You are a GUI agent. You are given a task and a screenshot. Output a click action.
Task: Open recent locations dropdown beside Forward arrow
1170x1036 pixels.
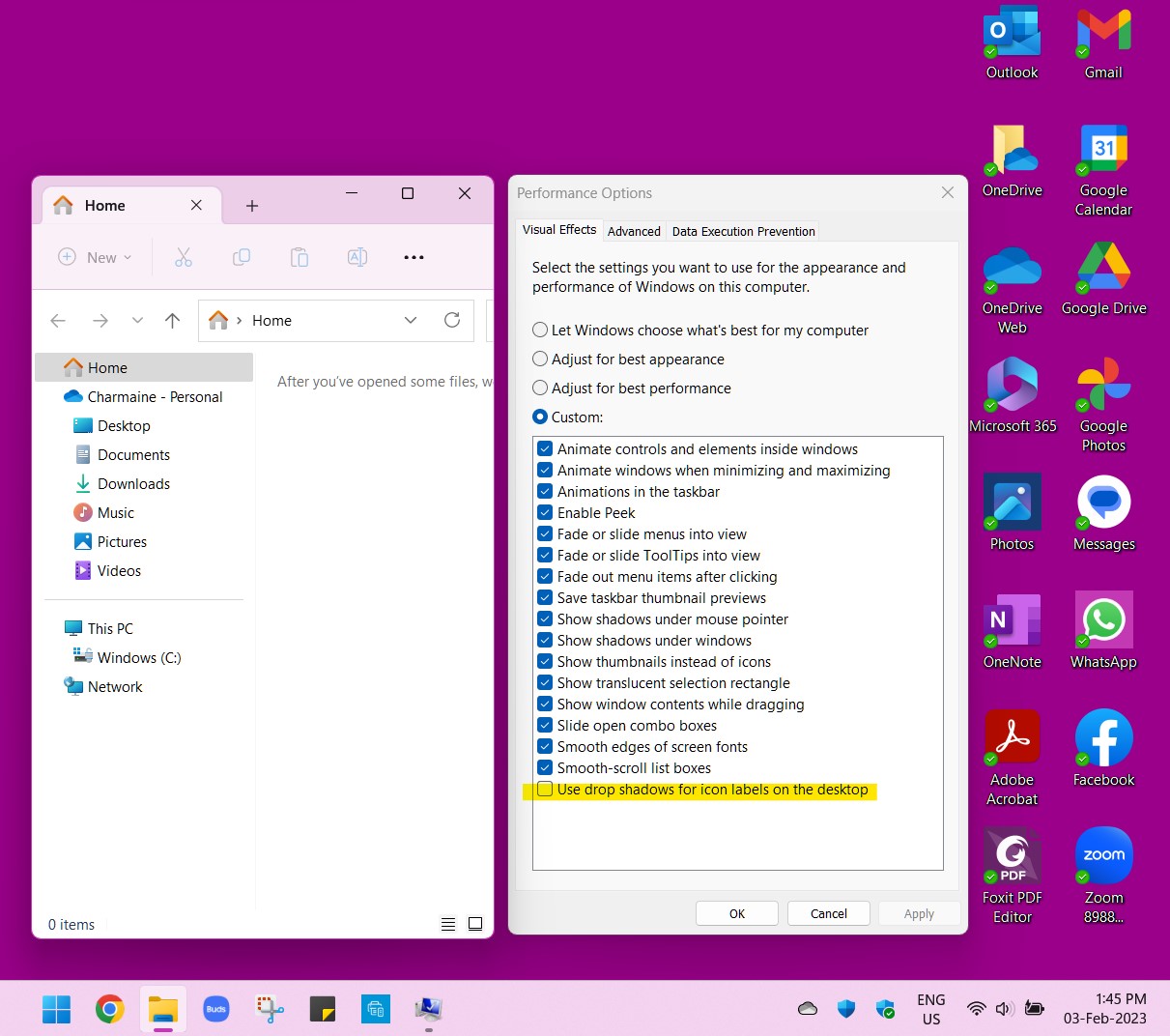pos(137,320)
